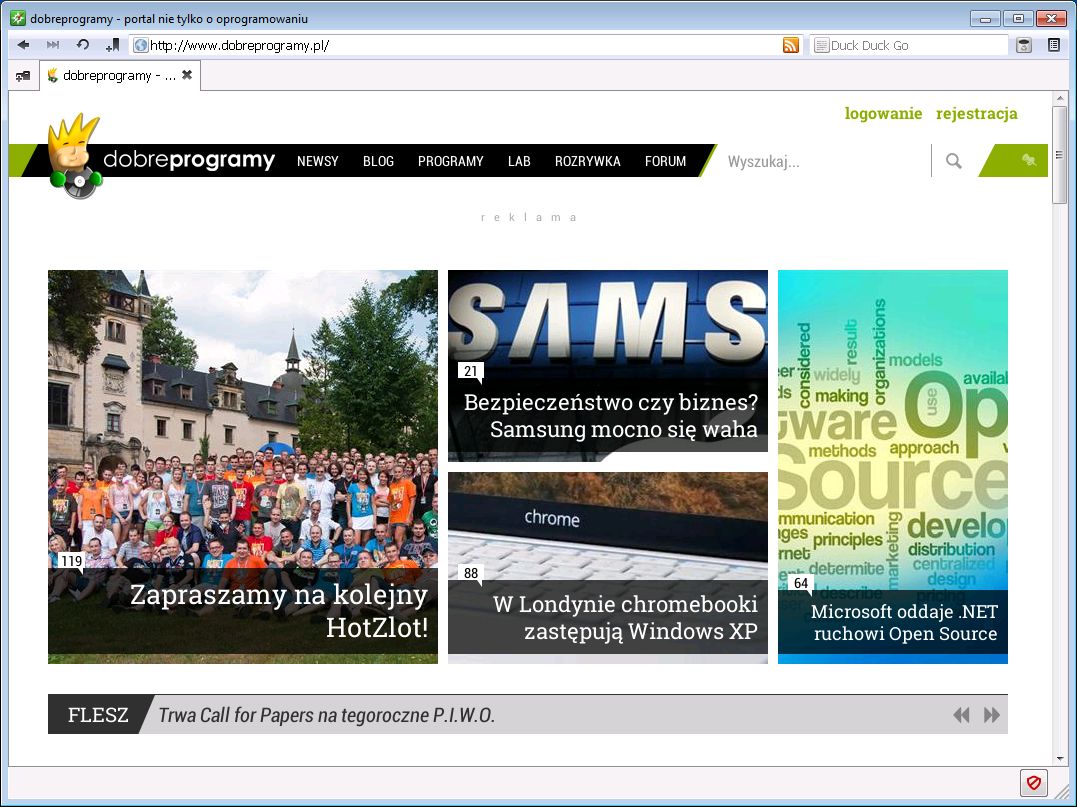This screenshot has height=807, width=1077.
Task: Click the logowanie link
Action: (x=883, y=113)
